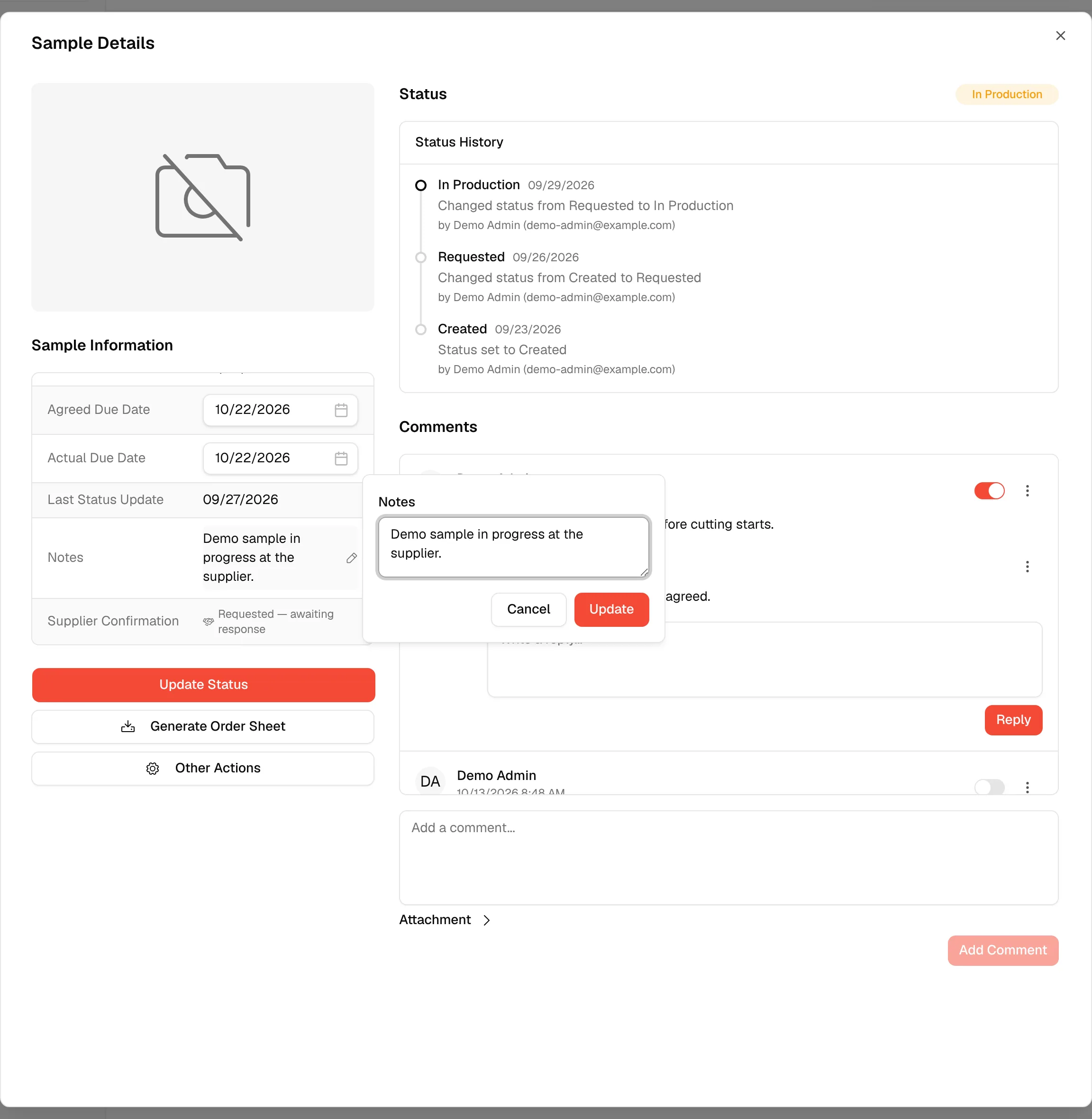Viewport: 1092px width, 1119px height.
Task: Enable the grey toggle on bottom Demo Admin comment
Action: coord(989,787)
